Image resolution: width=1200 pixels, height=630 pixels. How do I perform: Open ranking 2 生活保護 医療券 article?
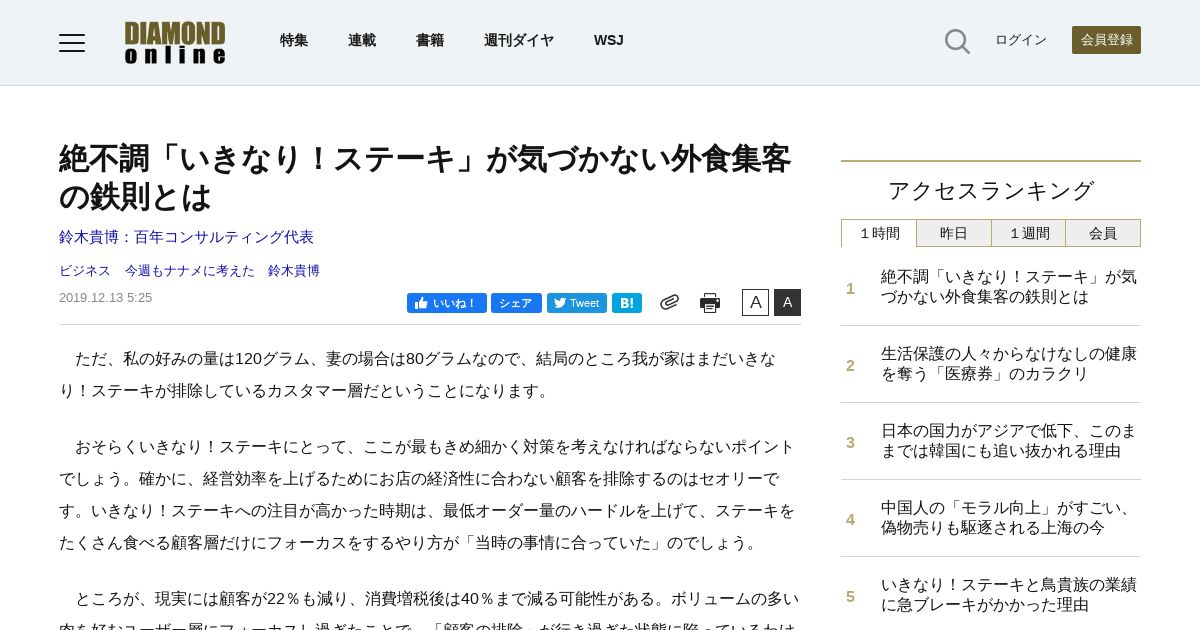click(1009, 364)
